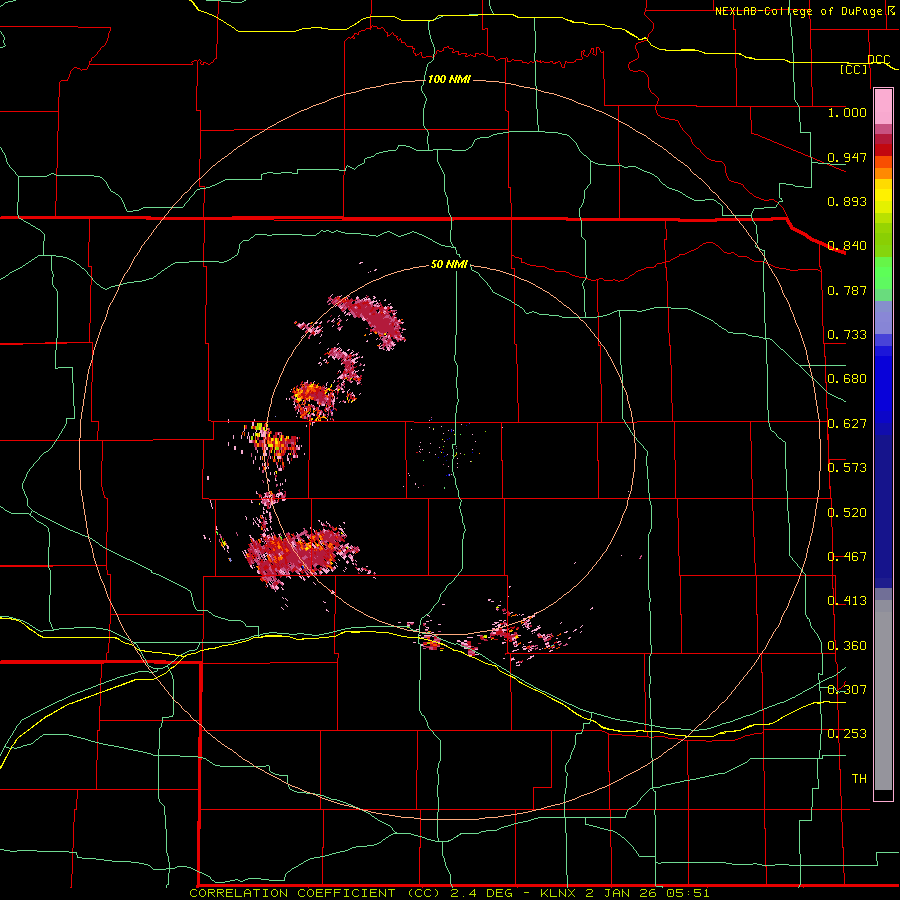Click the 50 NMI range ring label

coord(449,264)
